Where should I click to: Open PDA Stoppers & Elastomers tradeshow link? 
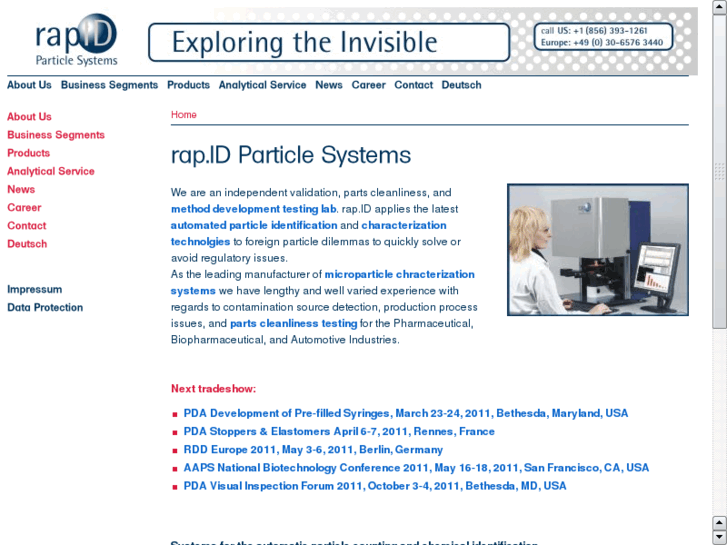339,431
